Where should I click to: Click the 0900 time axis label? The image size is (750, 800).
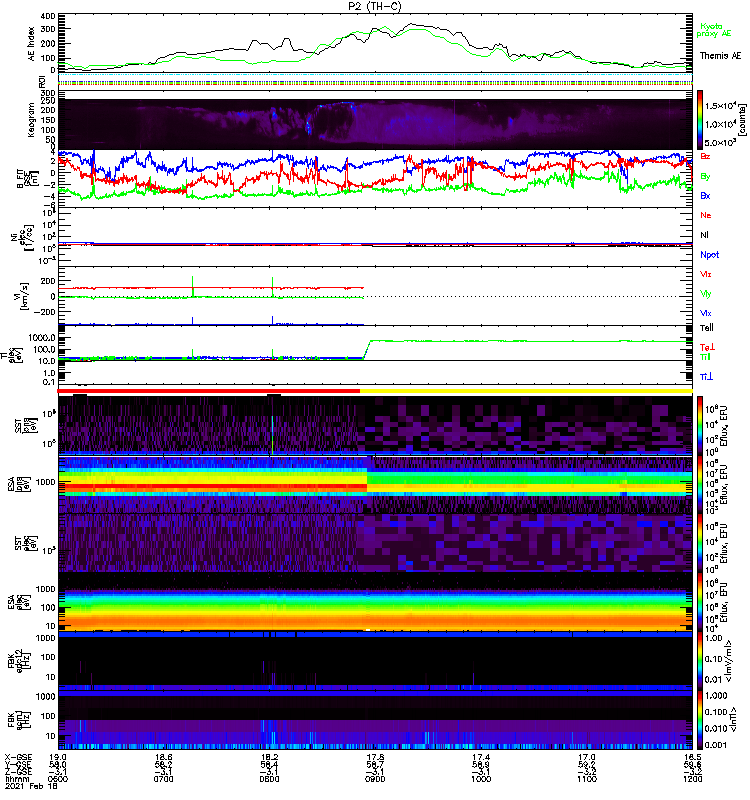pyautogui.click(x=375, y=779)
